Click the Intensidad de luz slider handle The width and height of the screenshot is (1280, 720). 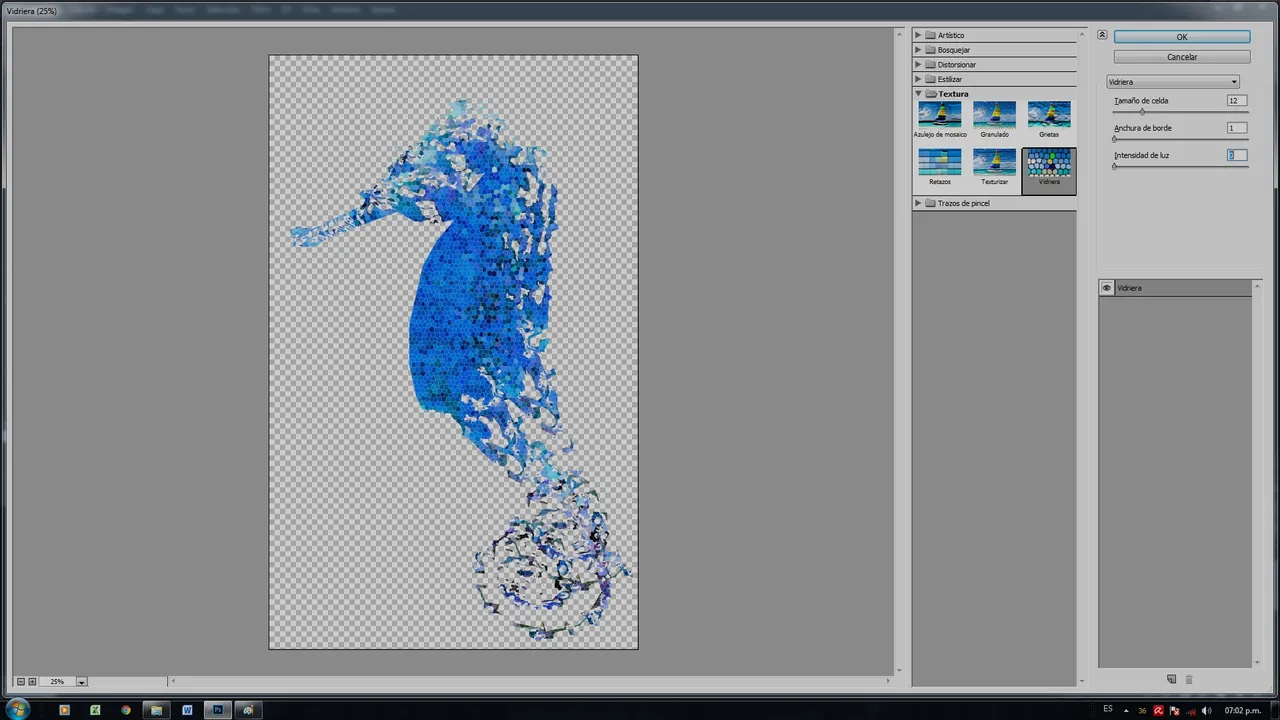click(x=1115, y=165)
